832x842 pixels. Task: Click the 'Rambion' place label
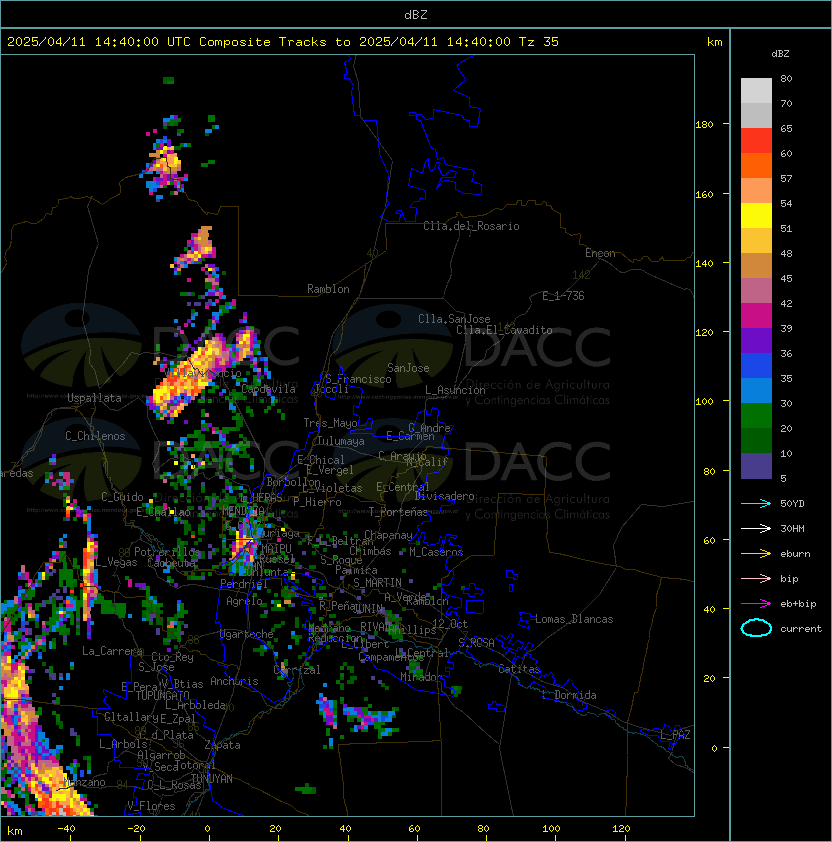(328, 289)
